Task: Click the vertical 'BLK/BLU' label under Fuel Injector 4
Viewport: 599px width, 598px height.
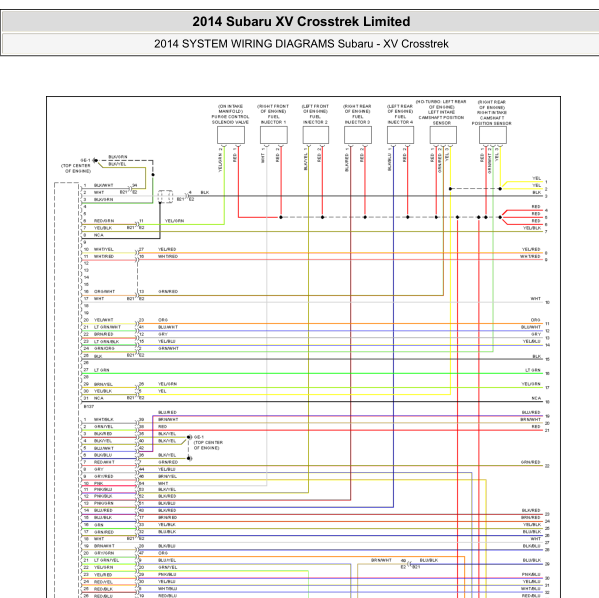Action: tap(390, 162)
